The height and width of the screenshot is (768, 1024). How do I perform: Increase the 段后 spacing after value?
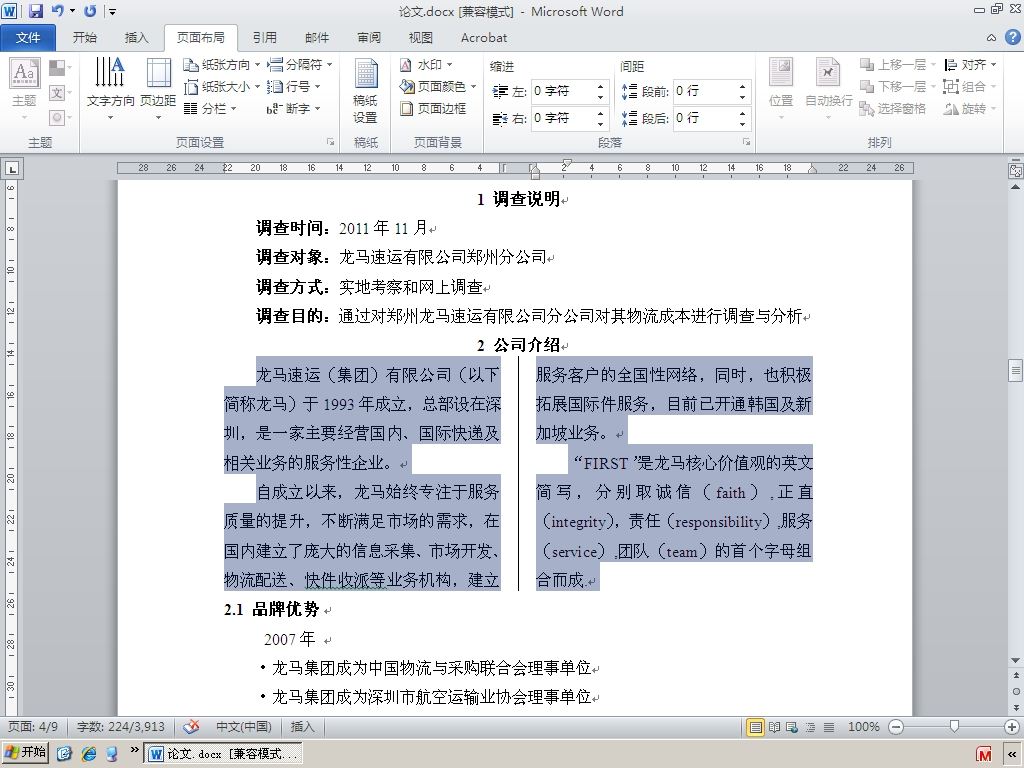(x=743, y=114)
